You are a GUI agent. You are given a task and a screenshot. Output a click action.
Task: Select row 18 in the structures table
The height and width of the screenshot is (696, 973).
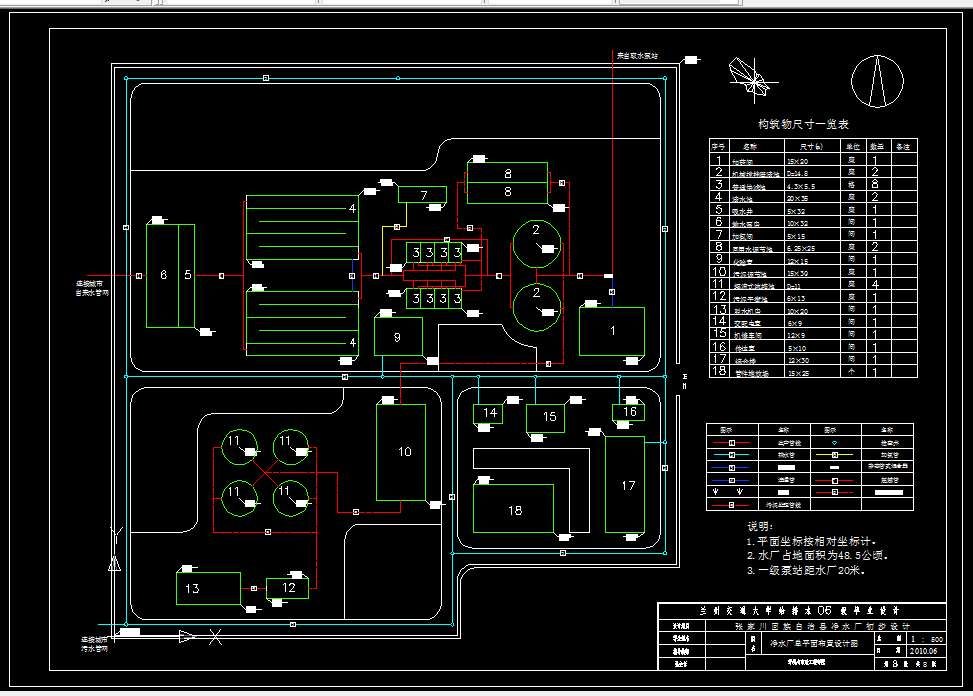813,372
